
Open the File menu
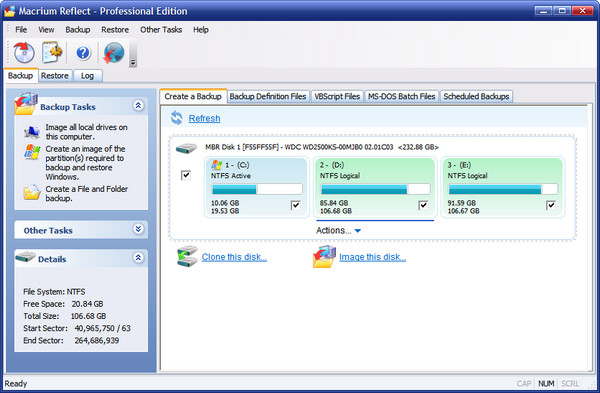tap(21, 29)
